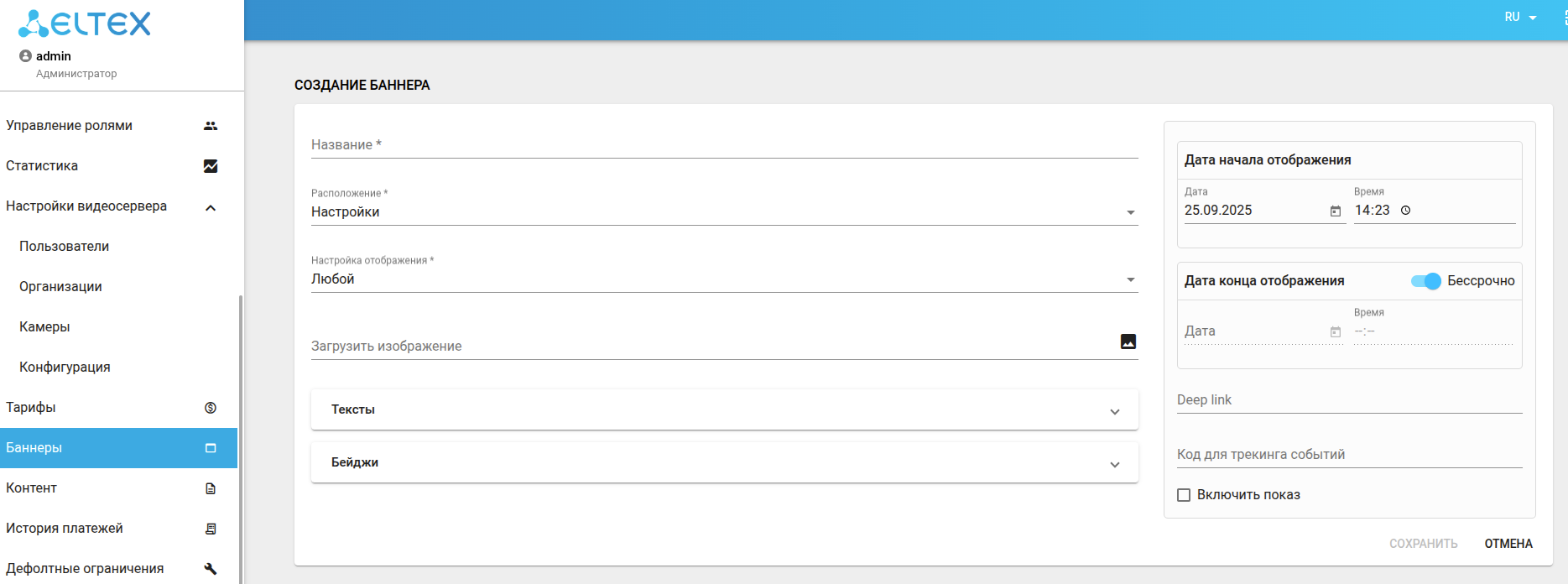Collapse Настройки видеосервера menu
The width and height of the screenshot is (1568, 584).
click(x=211, y=207)
